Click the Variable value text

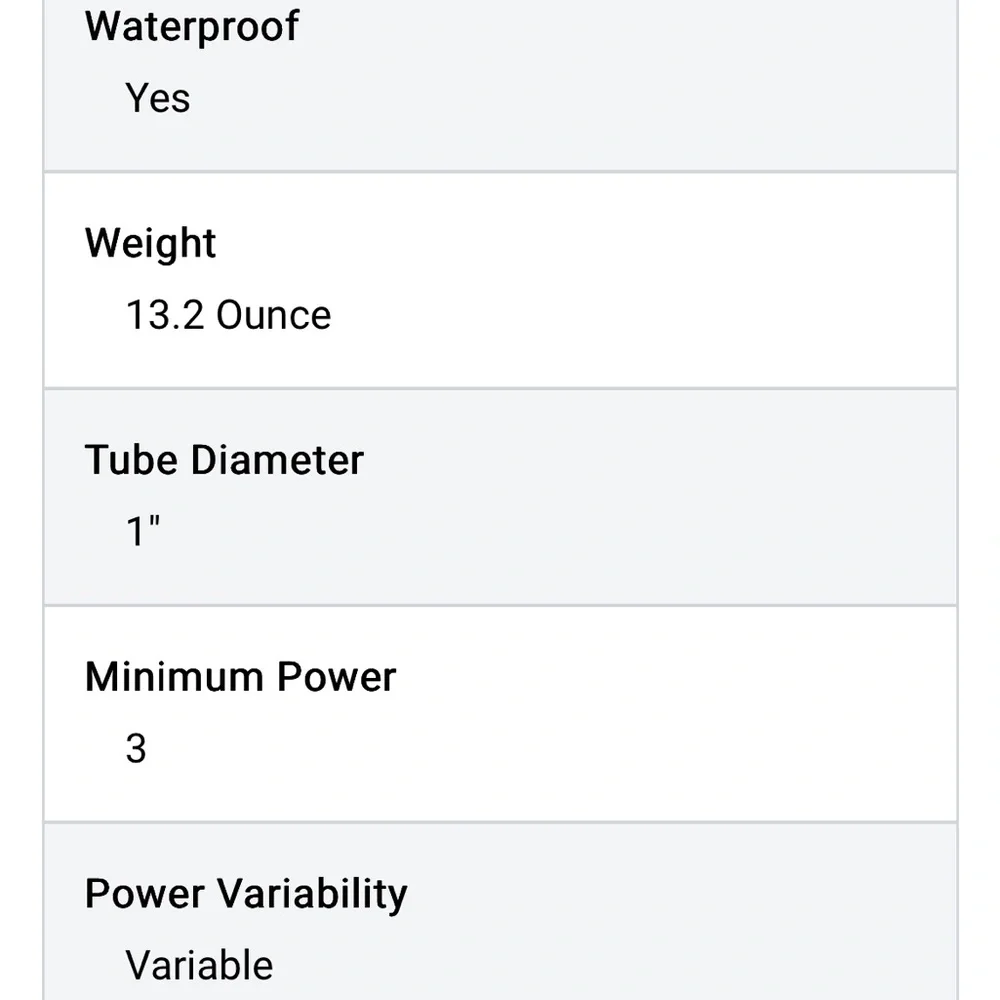click(199, 965)
